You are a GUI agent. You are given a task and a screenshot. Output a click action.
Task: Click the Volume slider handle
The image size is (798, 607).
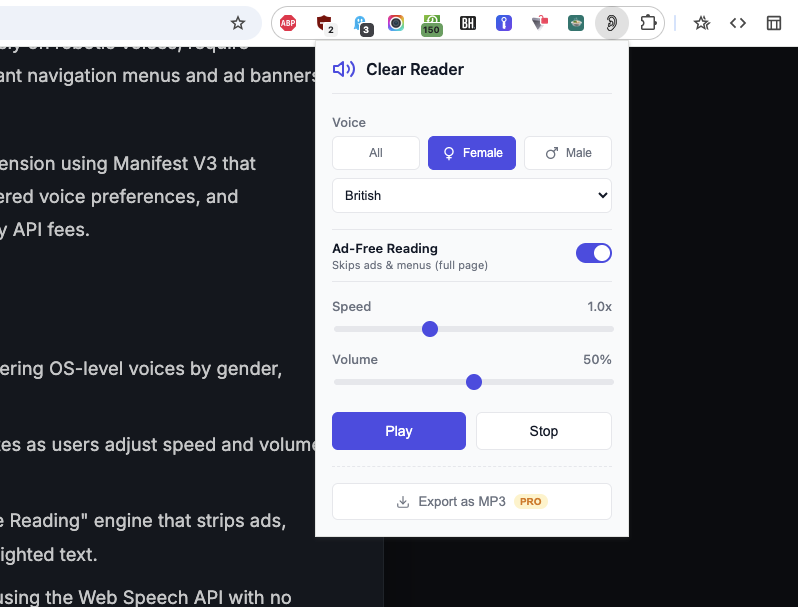(474, 382)
